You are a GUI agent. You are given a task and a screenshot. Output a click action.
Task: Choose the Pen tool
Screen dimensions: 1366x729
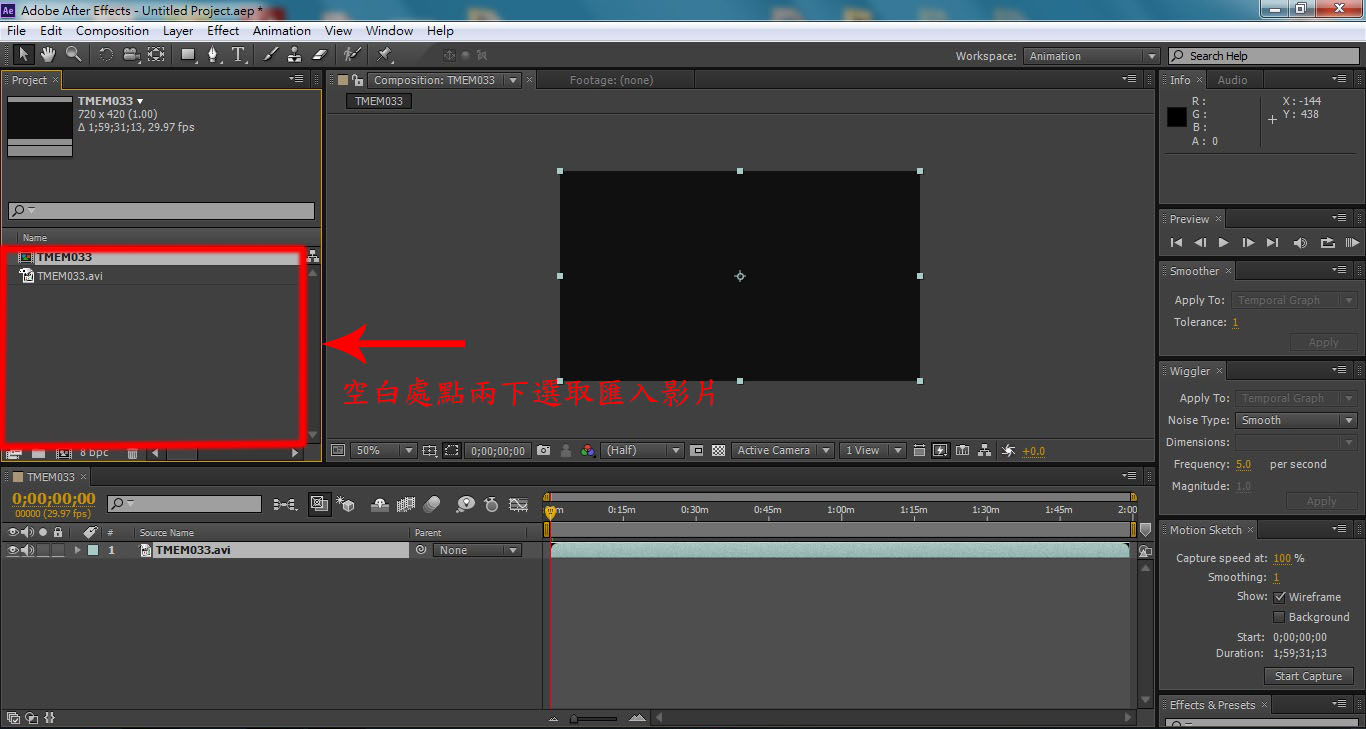[x=212, y=55]
